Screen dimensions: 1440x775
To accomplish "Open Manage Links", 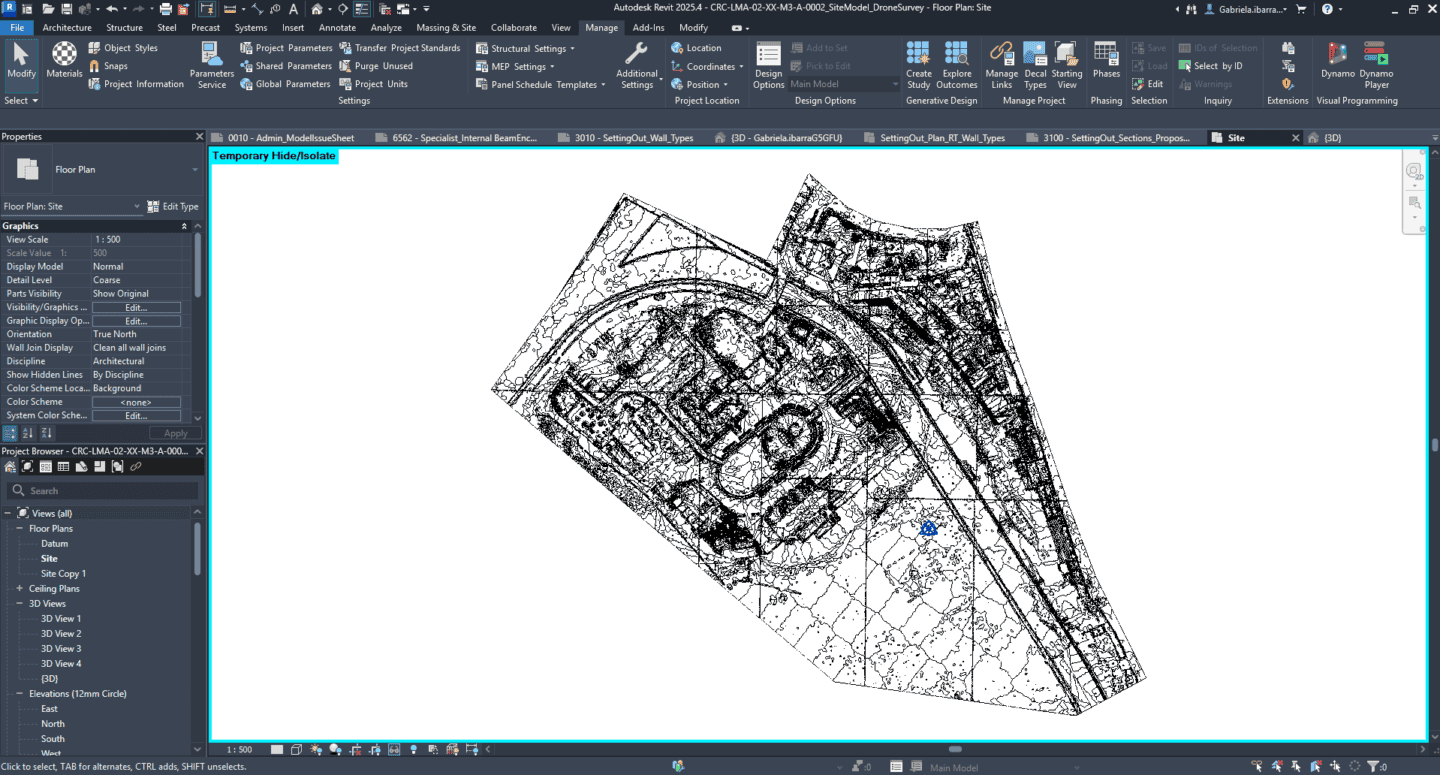I will point(1001,66).
